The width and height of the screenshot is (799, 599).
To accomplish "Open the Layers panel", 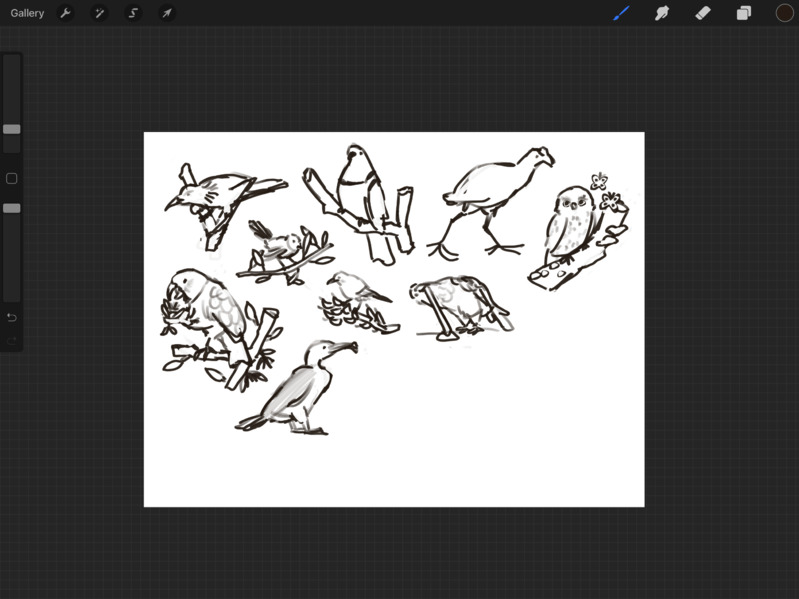I will pos(743,13).
